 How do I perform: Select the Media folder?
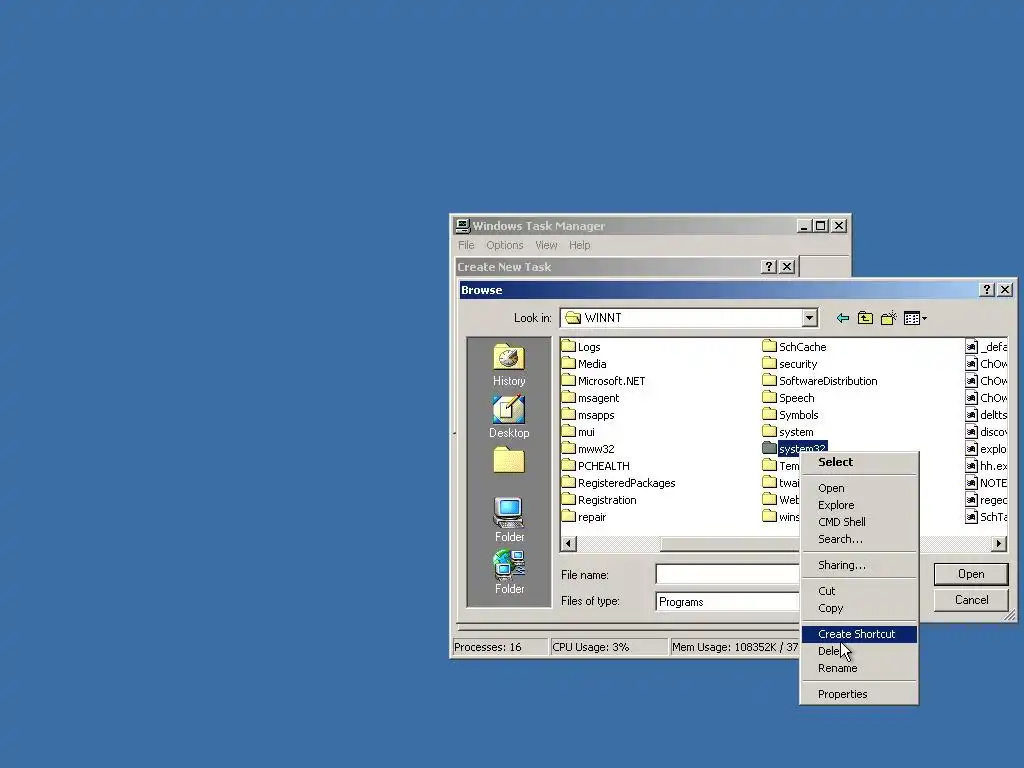point(584,364)
